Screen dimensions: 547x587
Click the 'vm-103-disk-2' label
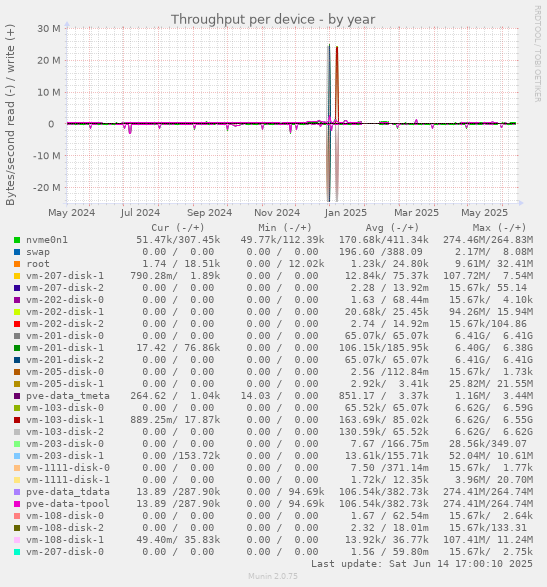pyautogui.click(x=65, y=432)
